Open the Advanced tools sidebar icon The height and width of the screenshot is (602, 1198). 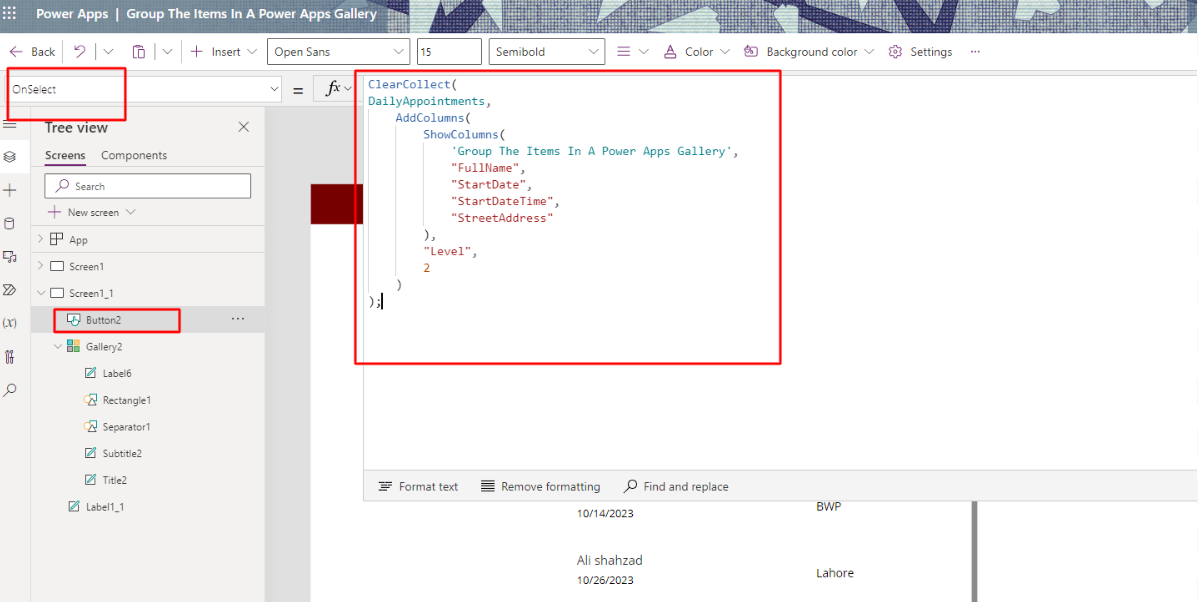coord(11,356)
